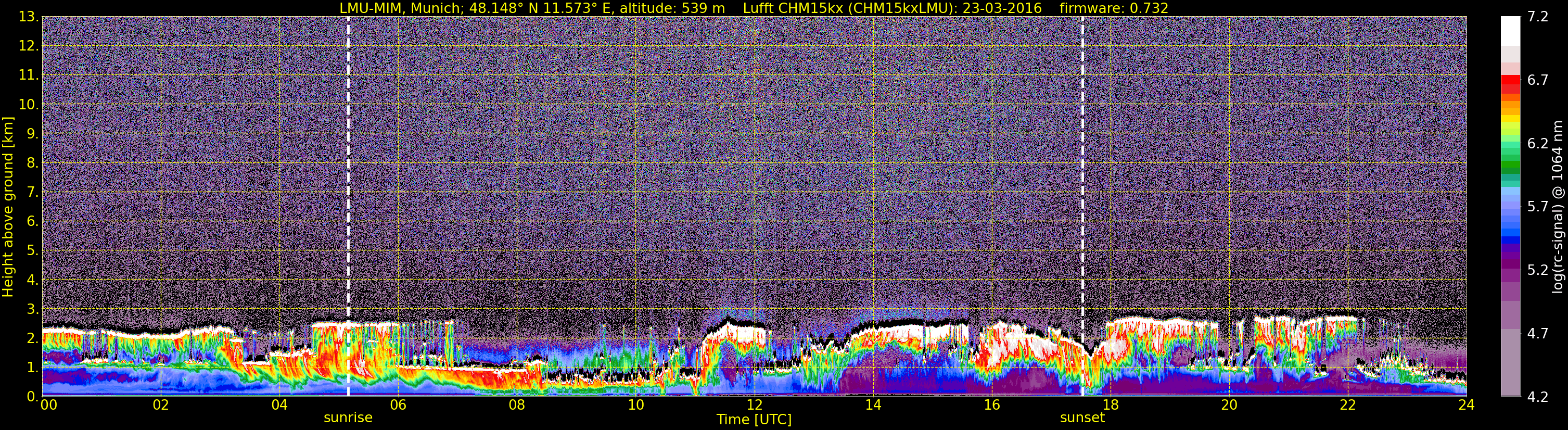Click the '12' tick on the time axis

[x=754, y=405]
